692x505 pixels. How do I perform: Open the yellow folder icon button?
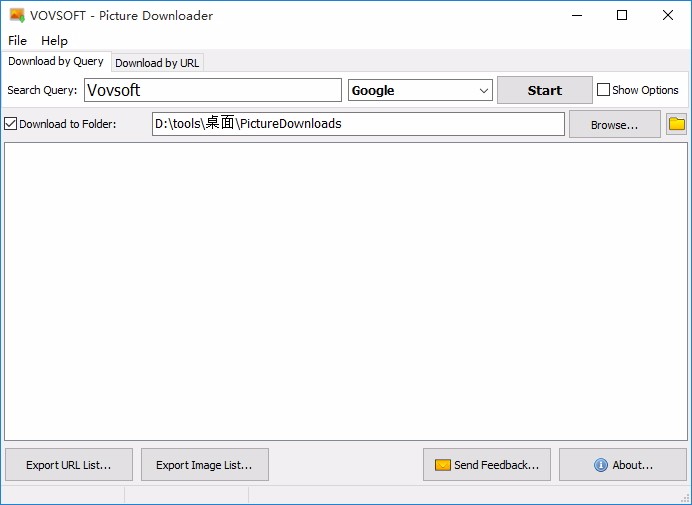point(676,124)
